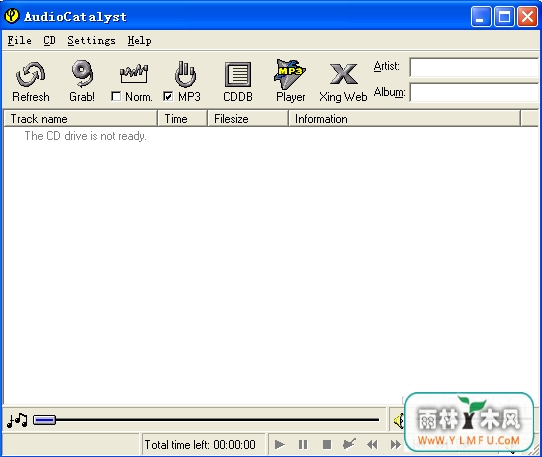Image resolution: width=542 pixels, height=457 pixels.
Task: Click the Refresh toolbar icon
Action: coord(30,74)
